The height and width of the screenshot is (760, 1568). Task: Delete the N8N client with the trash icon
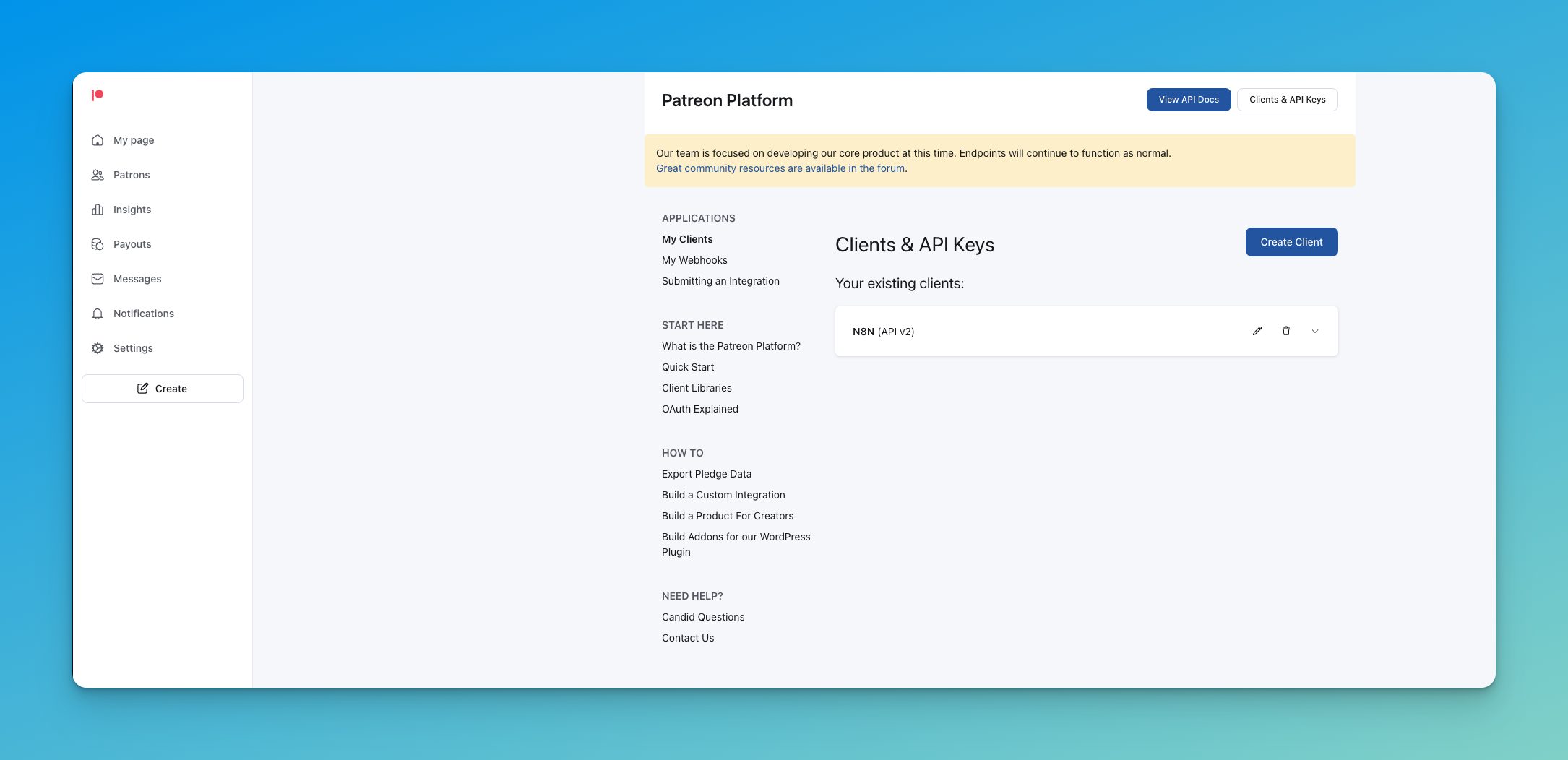1286,331
